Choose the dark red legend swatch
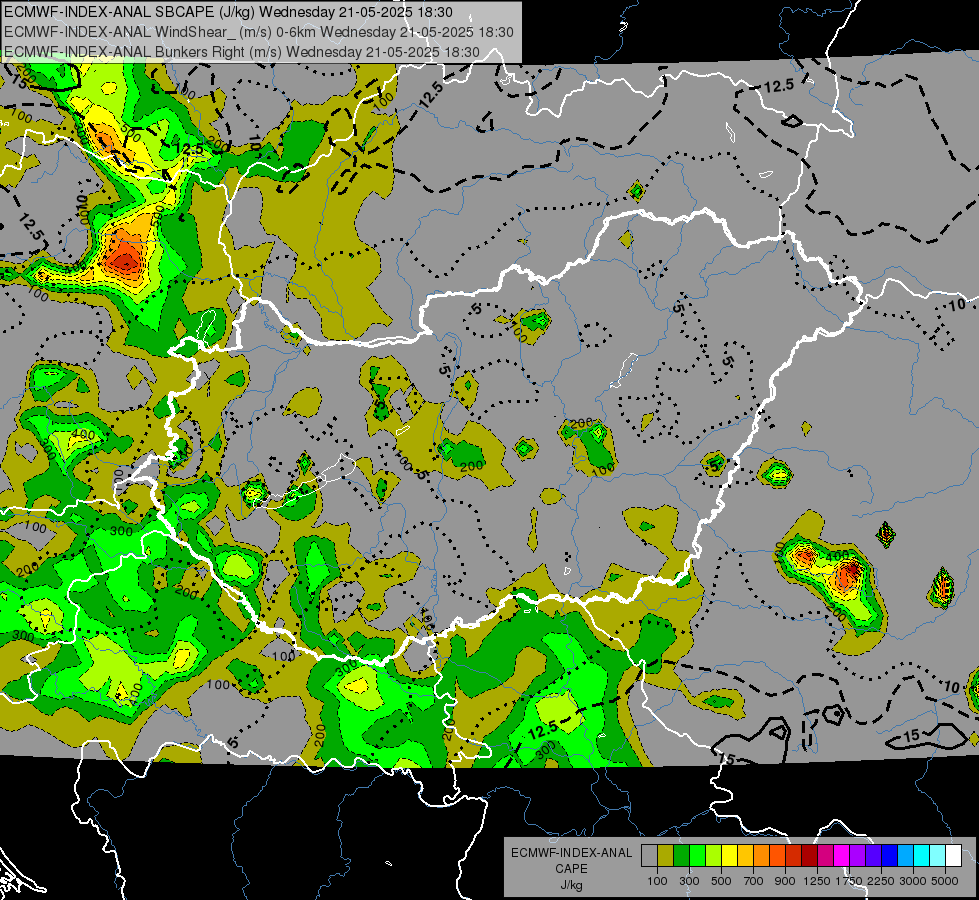This screenshot has height=900, width=979. tap(809, 856)
